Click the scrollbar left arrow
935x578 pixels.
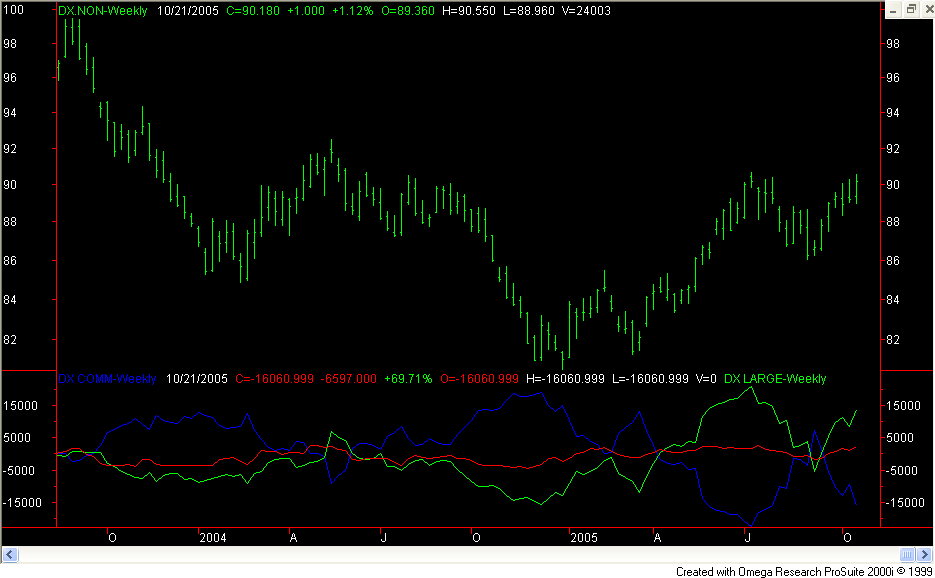point(10,555)
